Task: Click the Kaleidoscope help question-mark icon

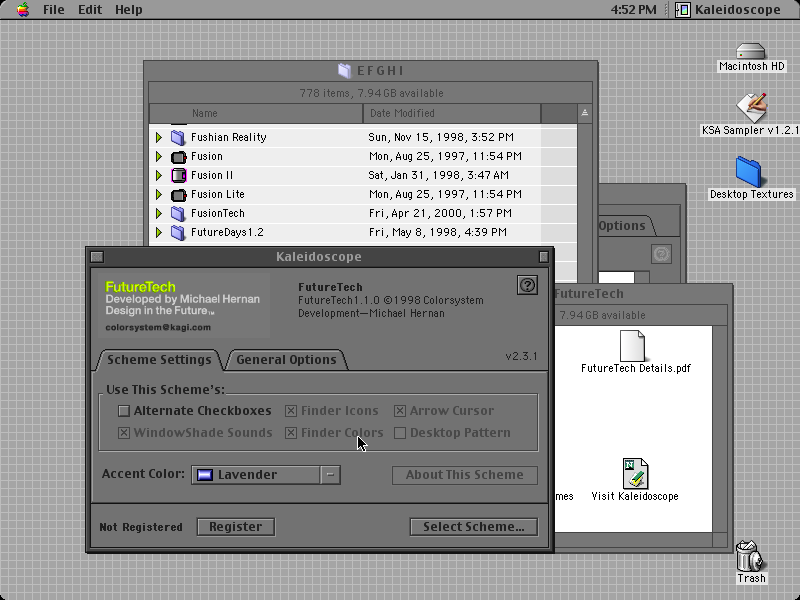Action: pyautogui.click(x=528, y=285)
